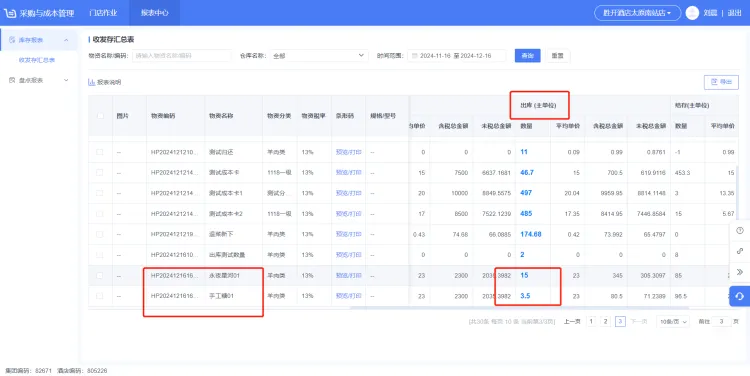Toggle the select-all checkbox in table header
This screenshot has width=750, height=376.
[x=100, y=116]
